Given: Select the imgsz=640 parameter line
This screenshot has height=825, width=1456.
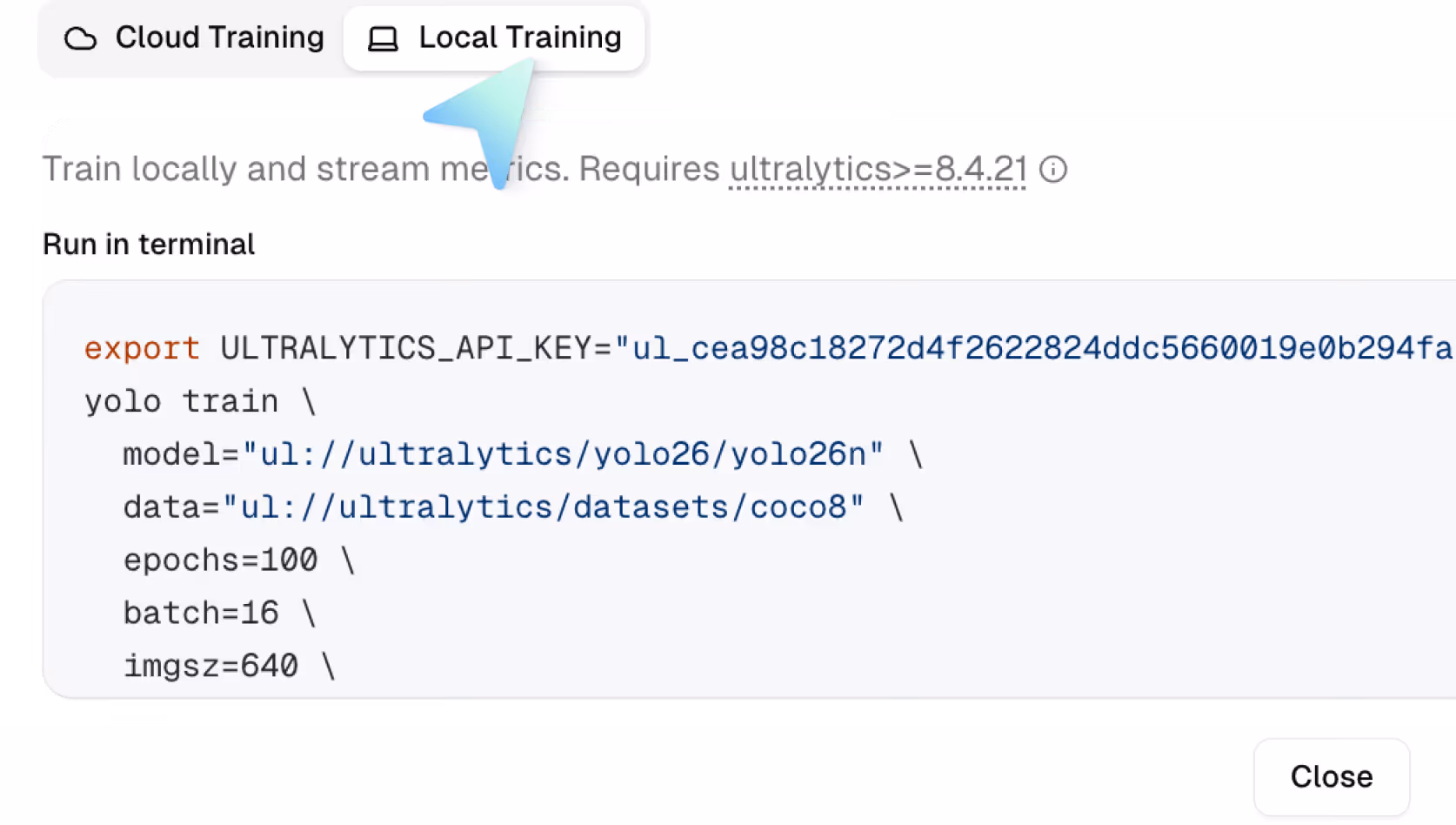Looking at the screenshot, I should 209,666.
